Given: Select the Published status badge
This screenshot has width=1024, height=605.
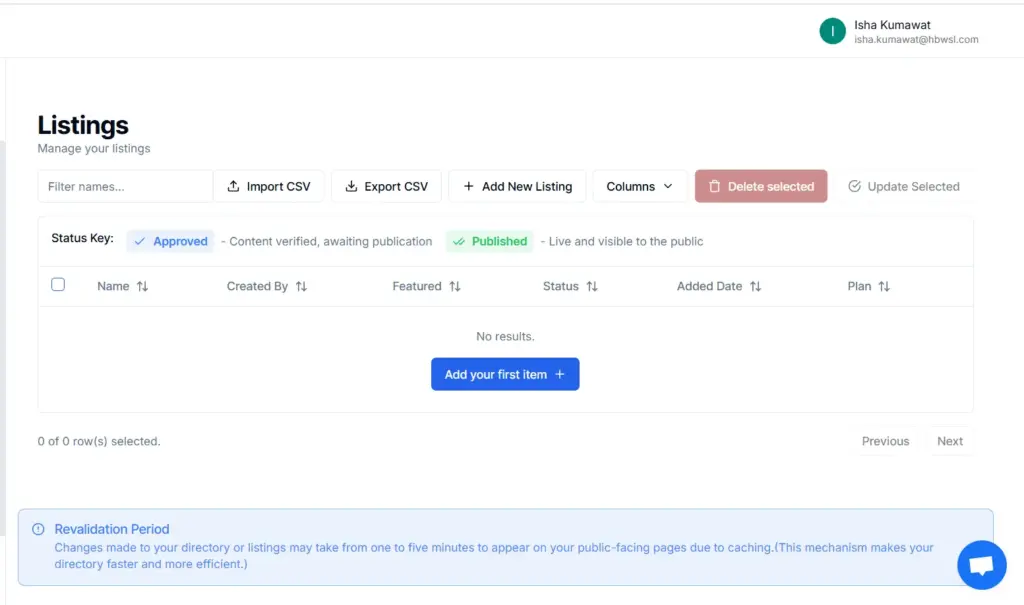Looking at the screenshot, I should (489, 241).
